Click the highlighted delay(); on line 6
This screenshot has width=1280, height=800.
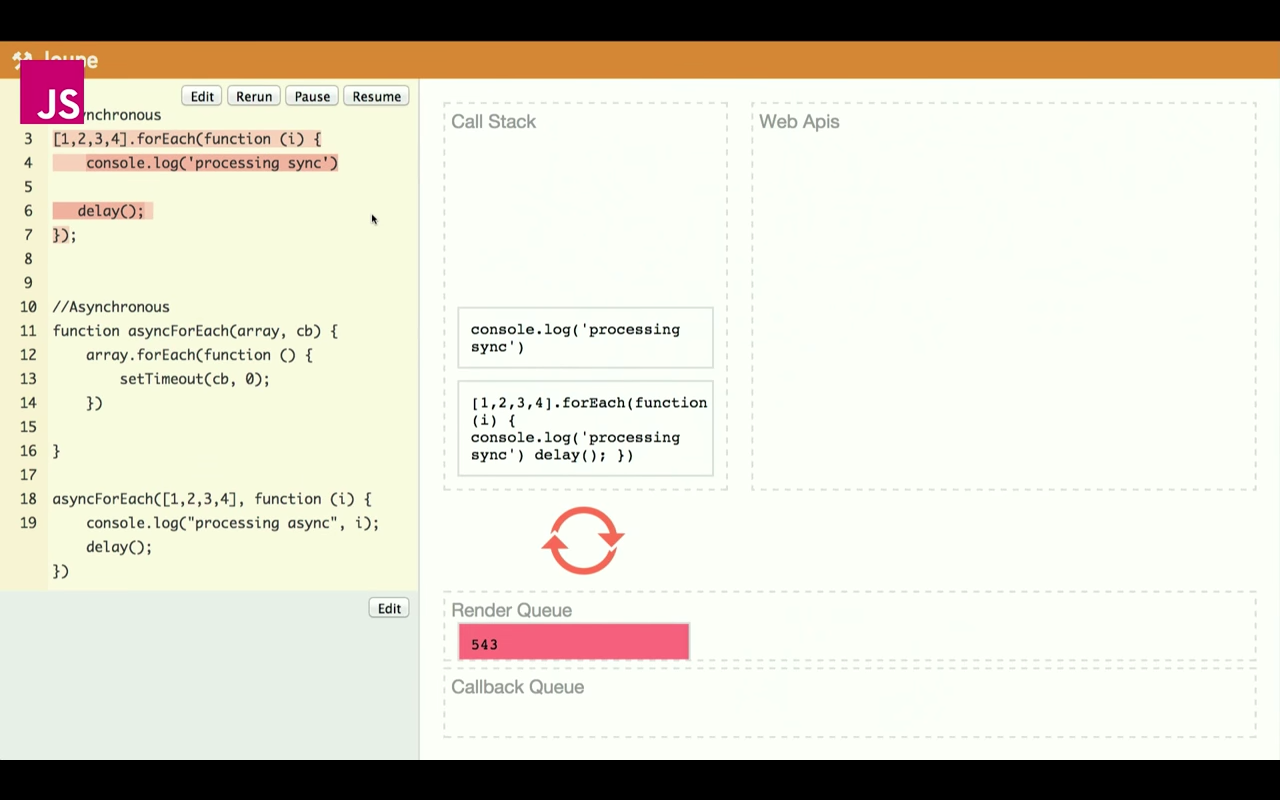[110, 211]
